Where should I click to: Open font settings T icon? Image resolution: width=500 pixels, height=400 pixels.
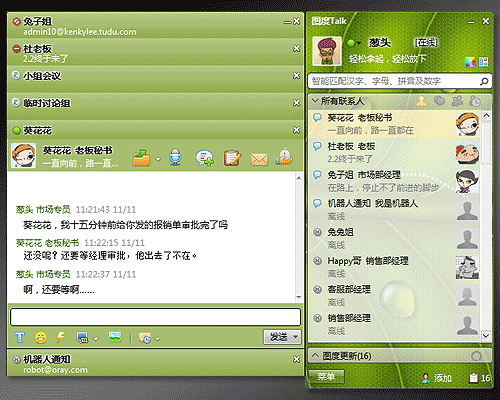[20, 338]
